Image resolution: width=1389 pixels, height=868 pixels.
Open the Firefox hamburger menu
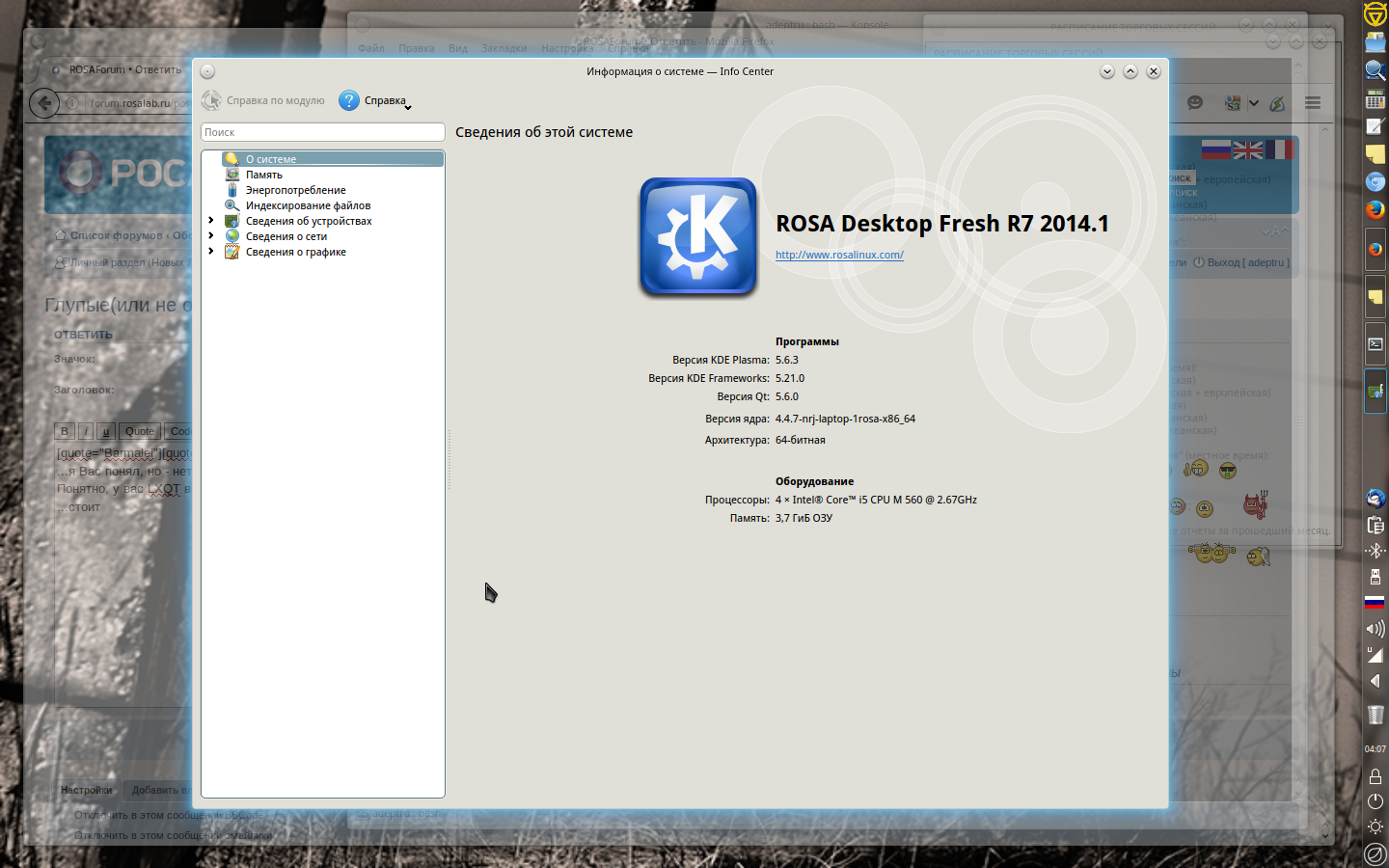click(1313, 102)
